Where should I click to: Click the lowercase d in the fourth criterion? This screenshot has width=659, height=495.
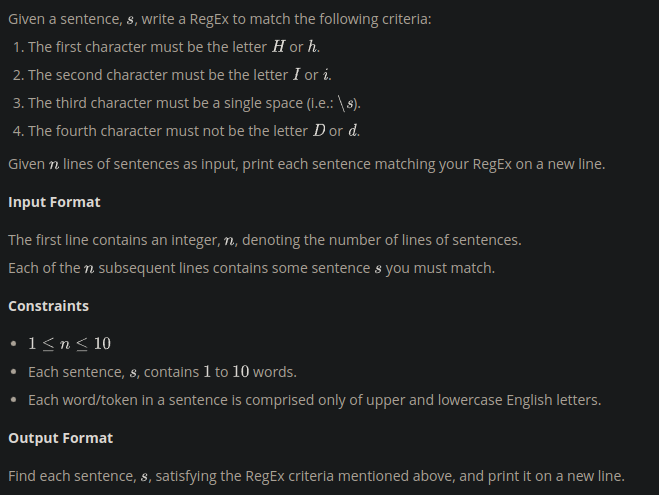(353, 131)
